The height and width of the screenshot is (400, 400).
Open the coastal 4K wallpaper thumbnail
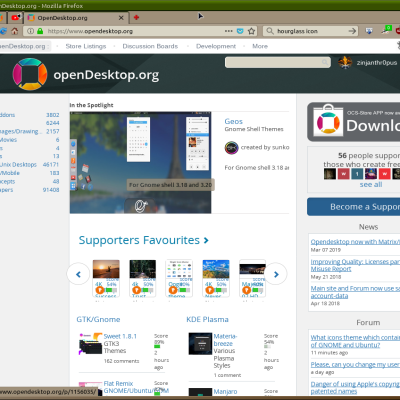[216, 269]
